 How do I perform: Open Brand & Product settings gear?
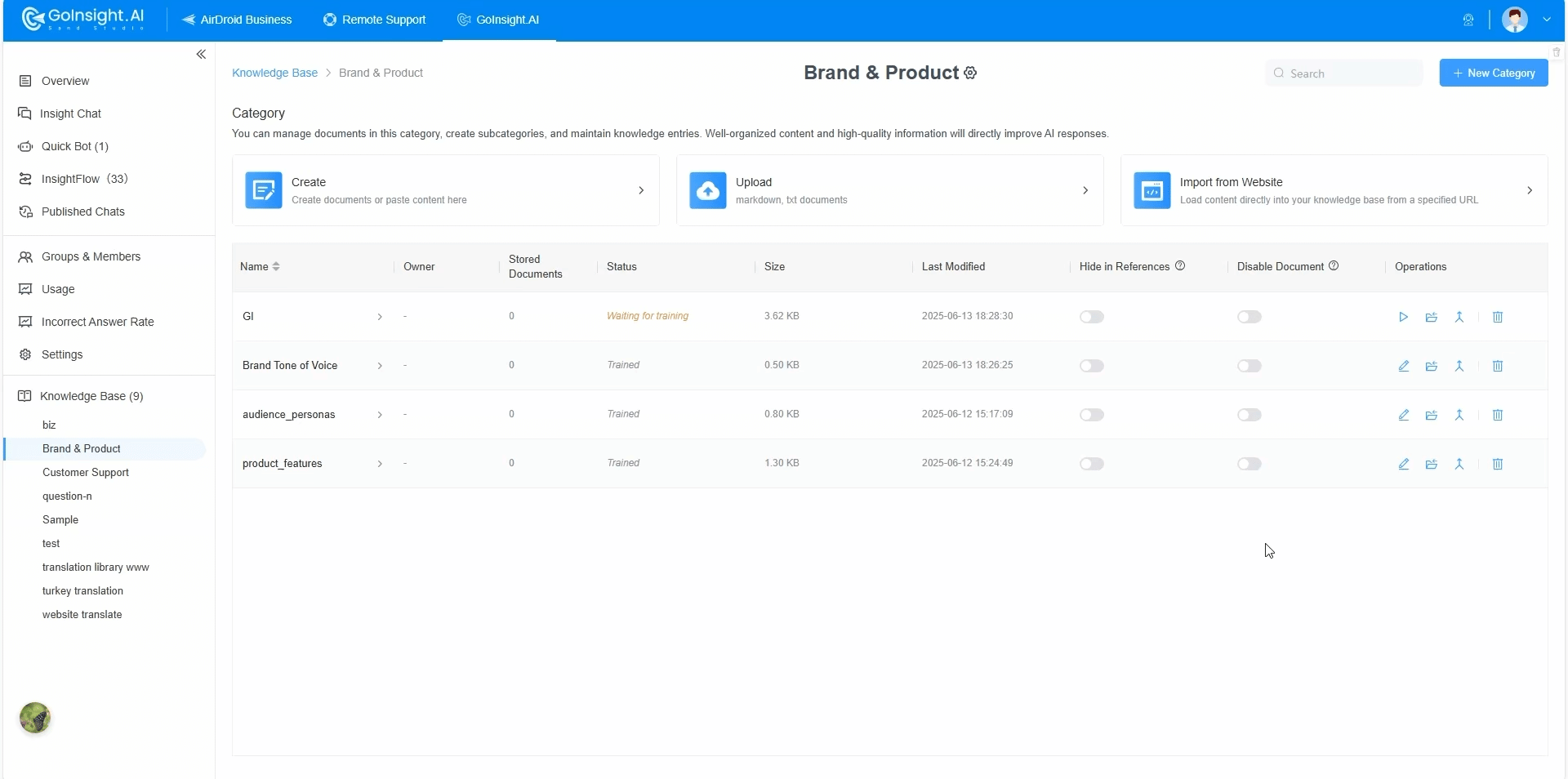tap(970, 73)
